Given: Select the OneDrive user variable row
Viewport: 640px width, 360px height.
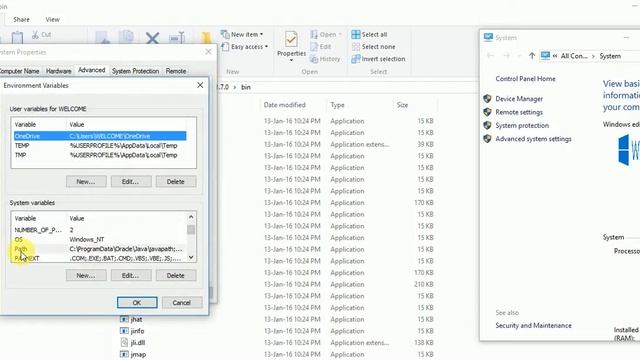Looking at the screenshot, I should point(100,136).
